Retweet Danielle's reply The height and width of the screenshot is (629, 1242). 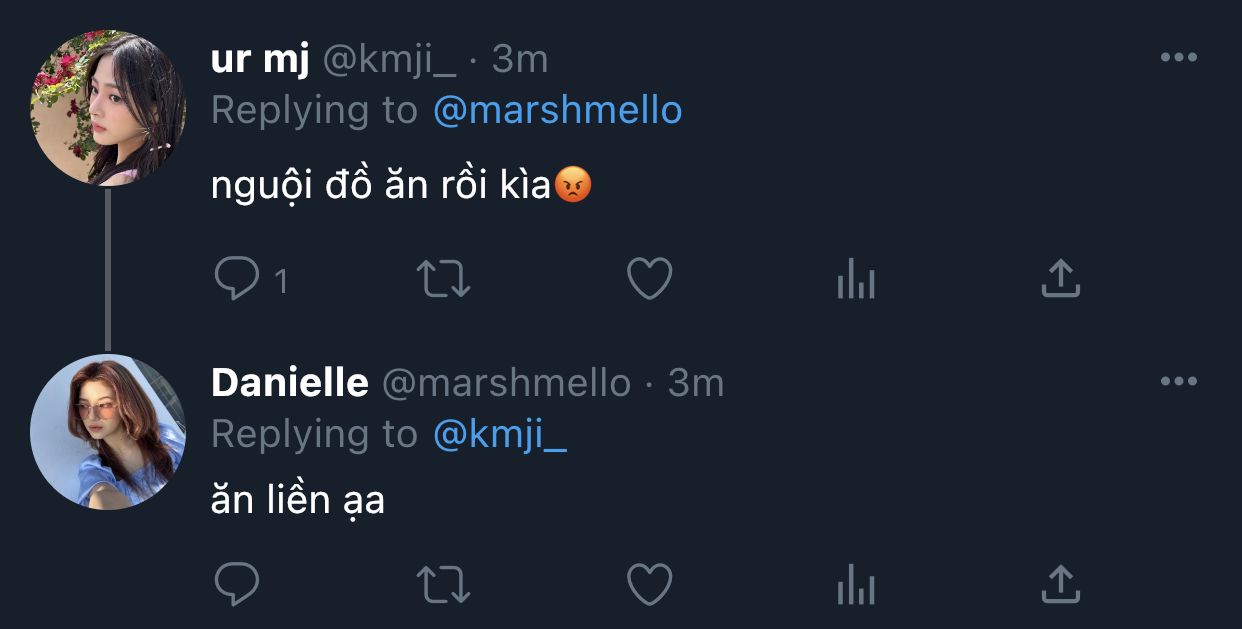coord(443,584)
